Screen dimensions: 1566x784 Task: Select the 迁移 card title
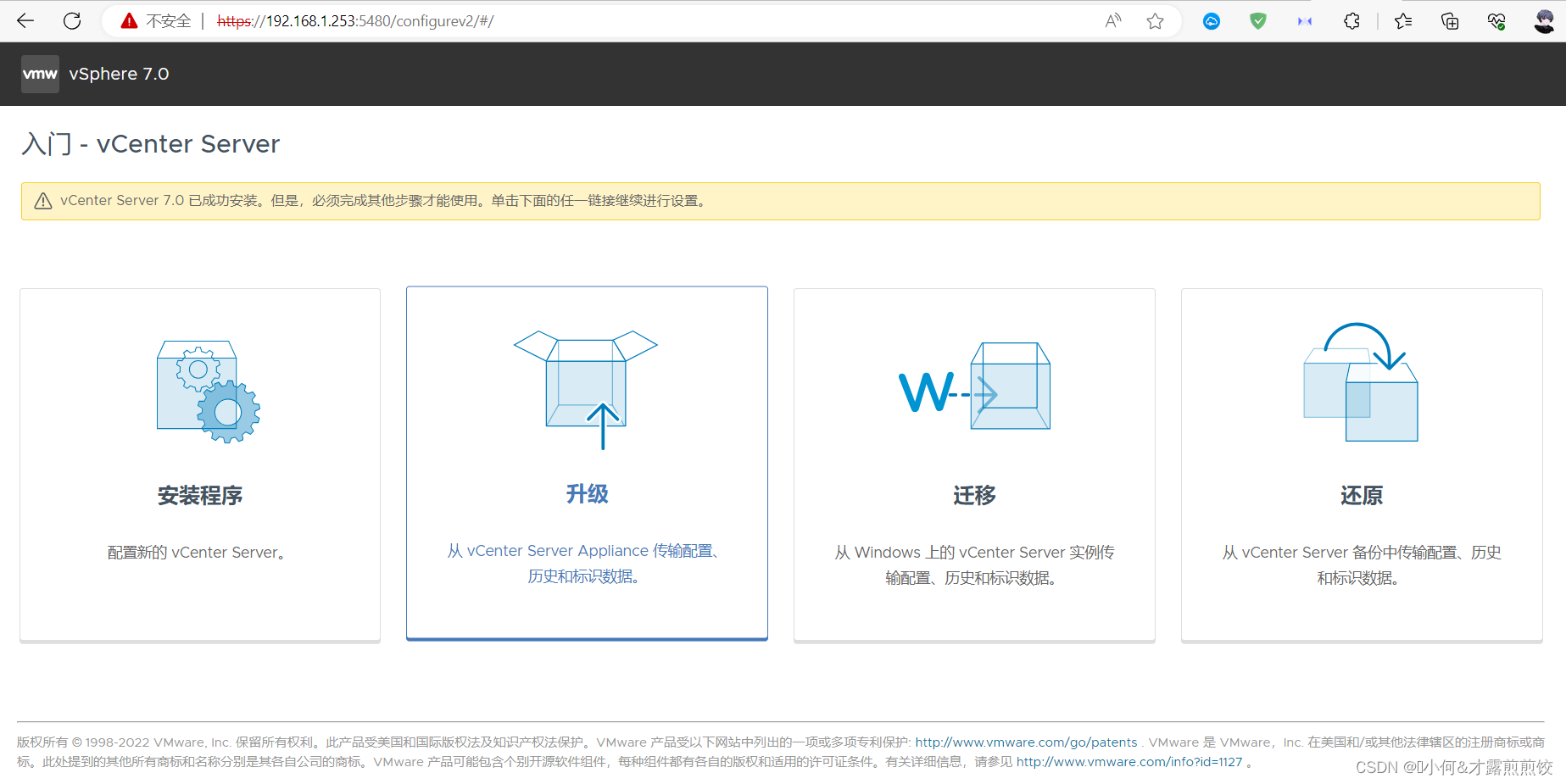click(x=974, y=496)
